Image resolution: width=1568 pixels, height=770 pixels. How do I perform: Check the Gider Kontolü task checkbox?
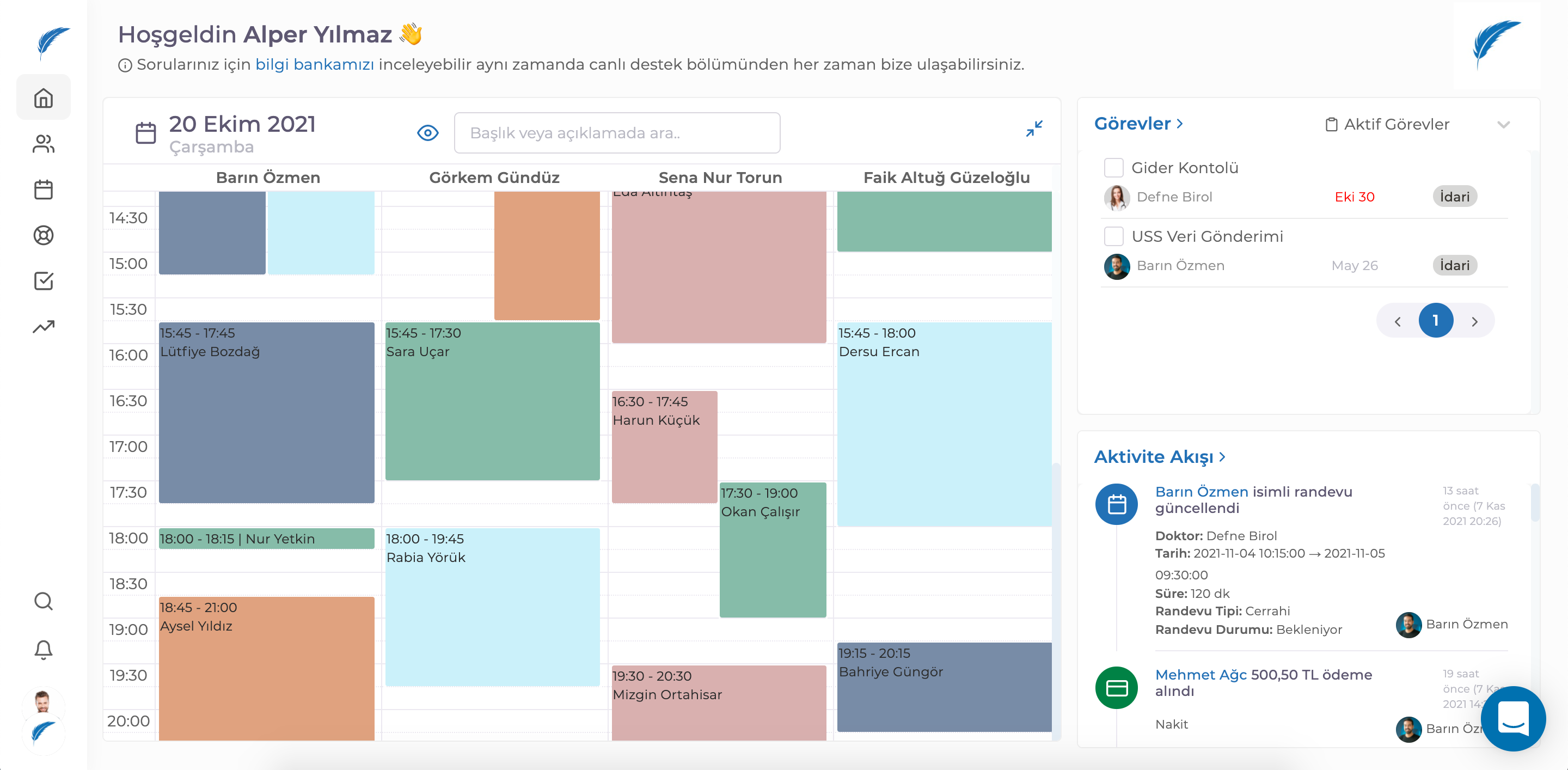[x=1114, y=167]
